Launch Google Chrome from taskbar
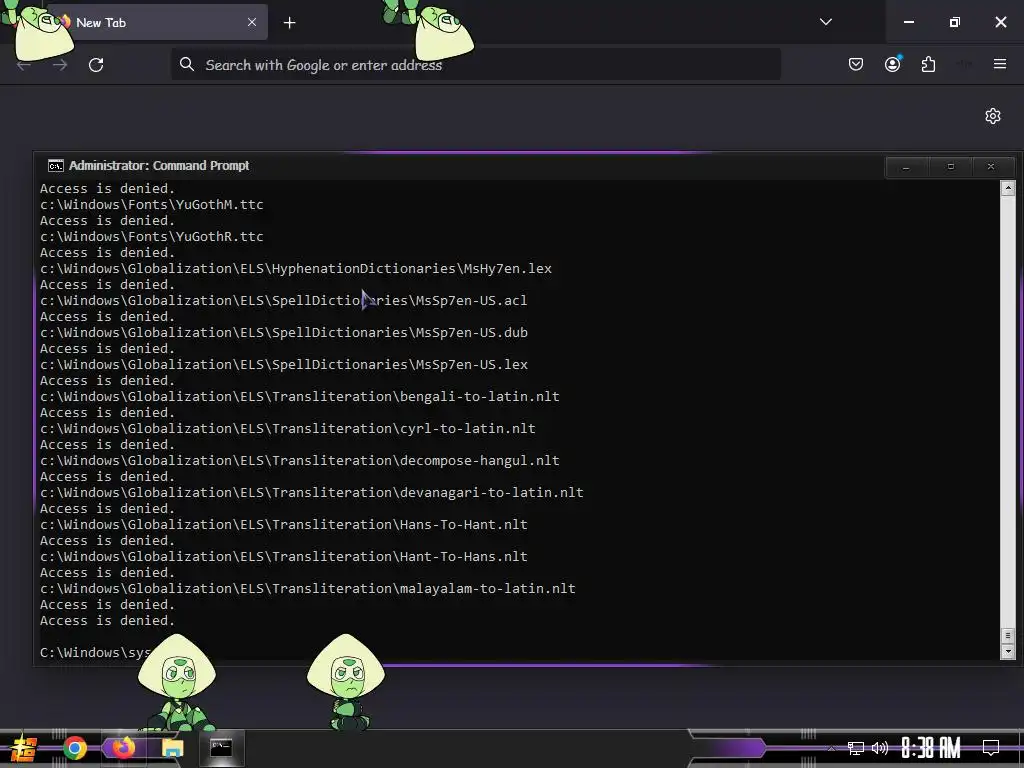Viewport: 1024px width, 768px height. point(75,748)
